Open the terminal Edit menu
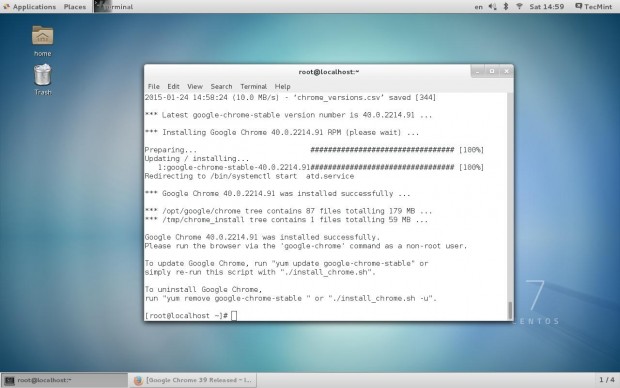Viewport: 620px width, 388px height. [x=173, y=87]
